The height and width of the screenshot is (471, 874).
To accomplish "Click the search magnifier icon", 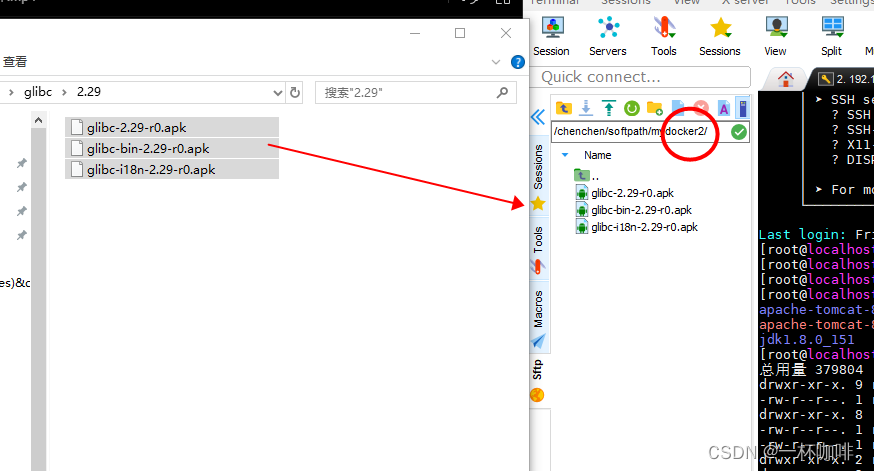I will [502, 93].
